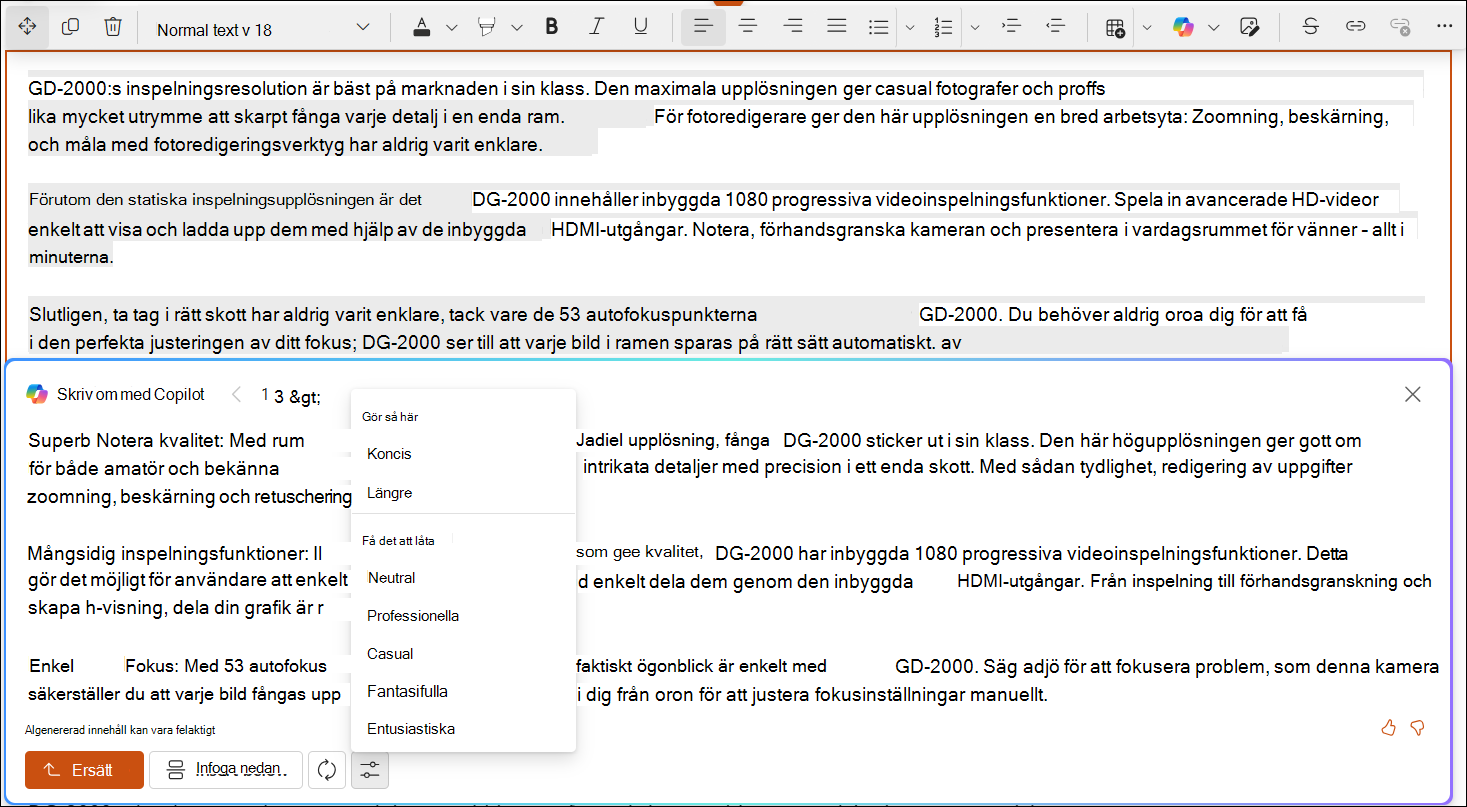
Task: Click the Infoga nedan button
Action: pyautogui.click(x=225, y=770)
